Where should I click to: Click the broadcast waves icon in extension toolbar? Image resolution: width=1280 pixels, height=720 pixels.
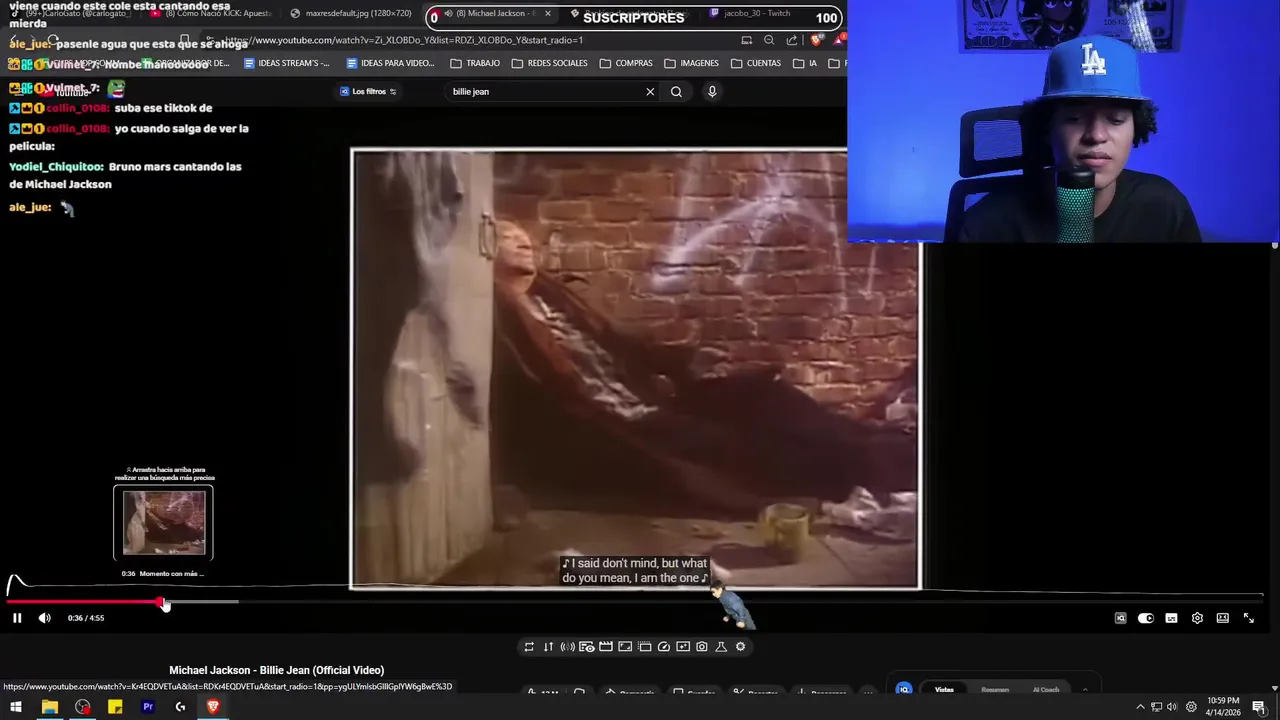coord(567,647)
